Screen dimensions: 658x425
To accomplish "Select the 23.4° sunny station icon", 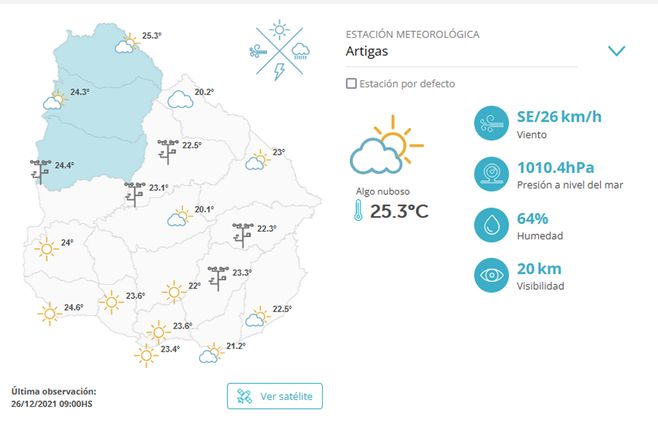I will [x=146, y=354].
